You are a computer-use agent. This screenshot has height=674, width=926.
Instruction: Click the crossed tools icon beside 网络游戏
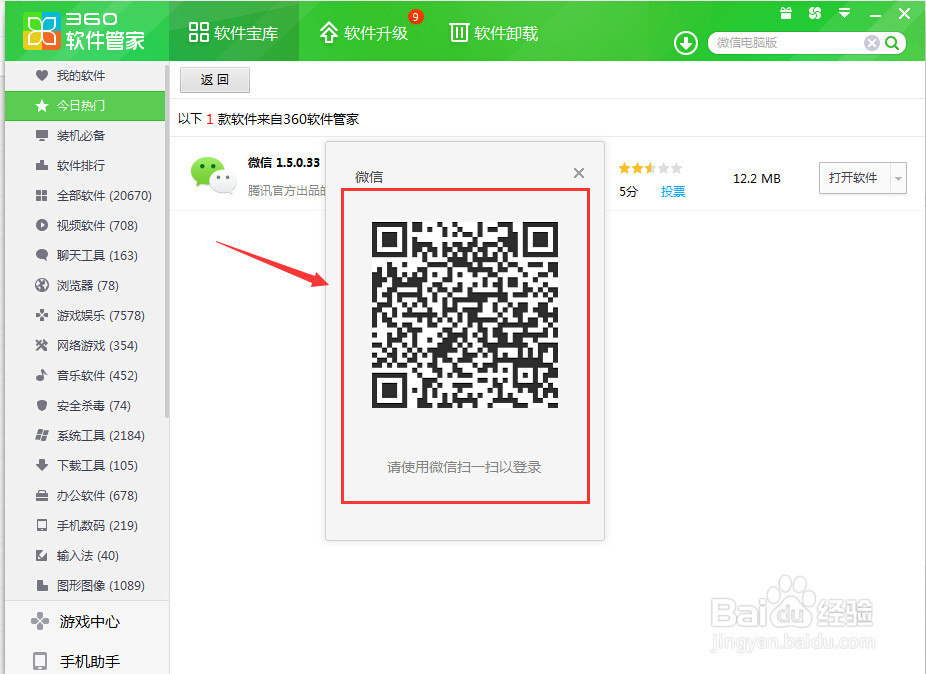41,345
